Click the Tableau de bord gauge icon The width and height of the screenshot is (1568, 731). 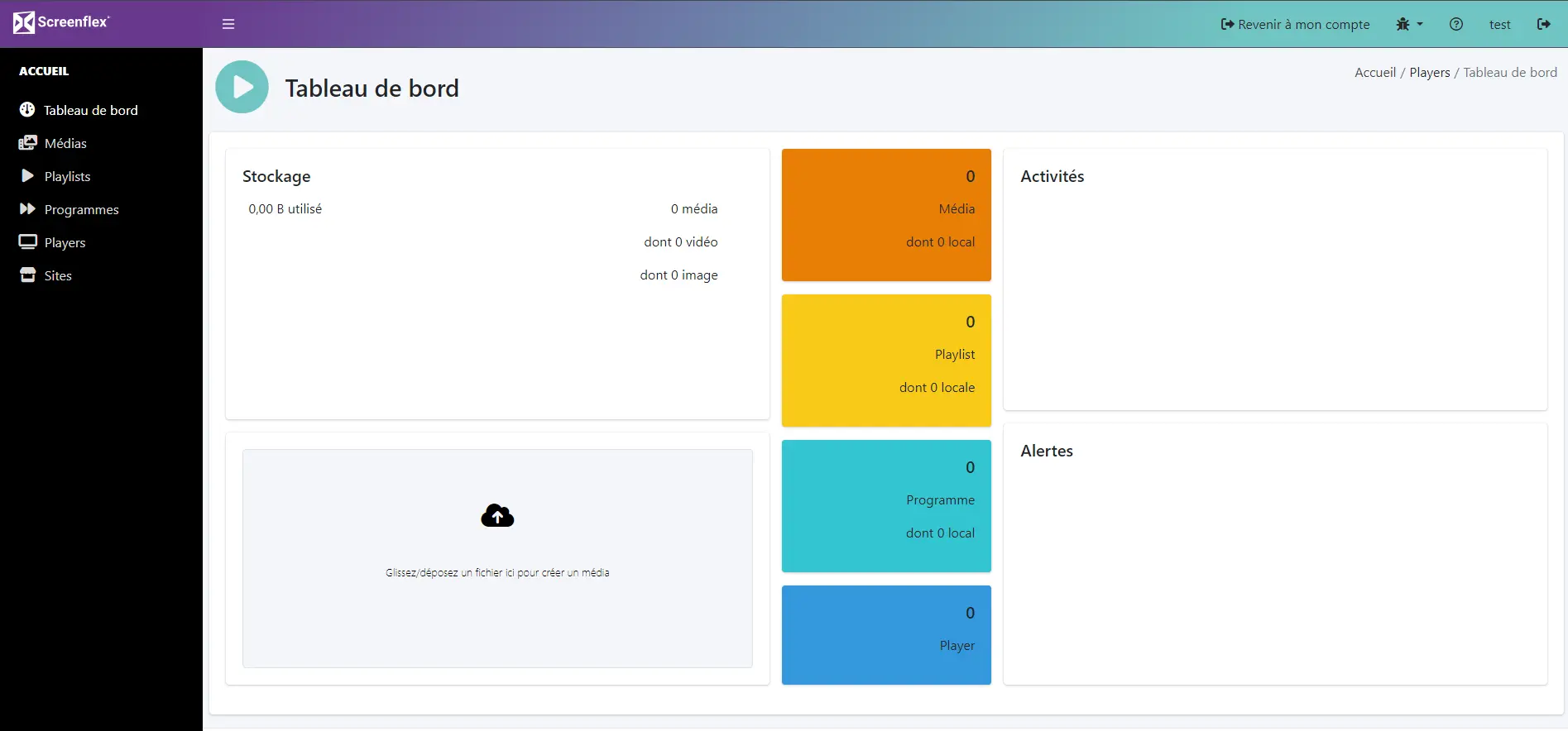(x=27, y=109)
